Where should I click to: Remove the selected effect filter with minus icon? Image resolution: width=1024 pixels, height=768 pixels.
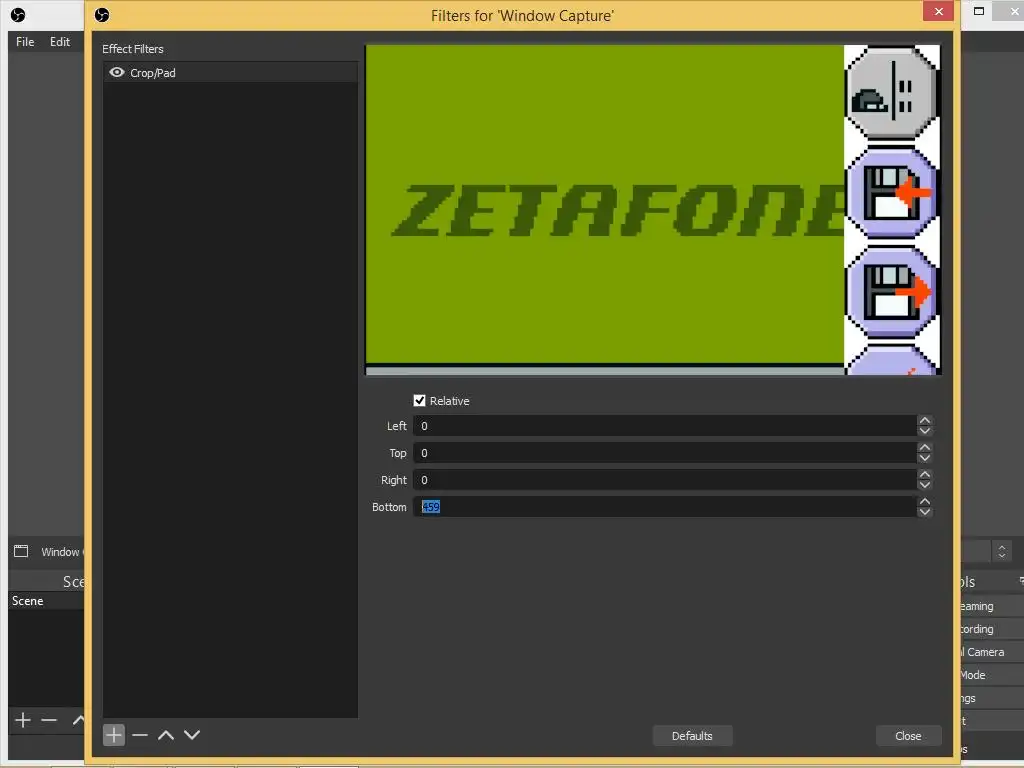tap(140, 735)
